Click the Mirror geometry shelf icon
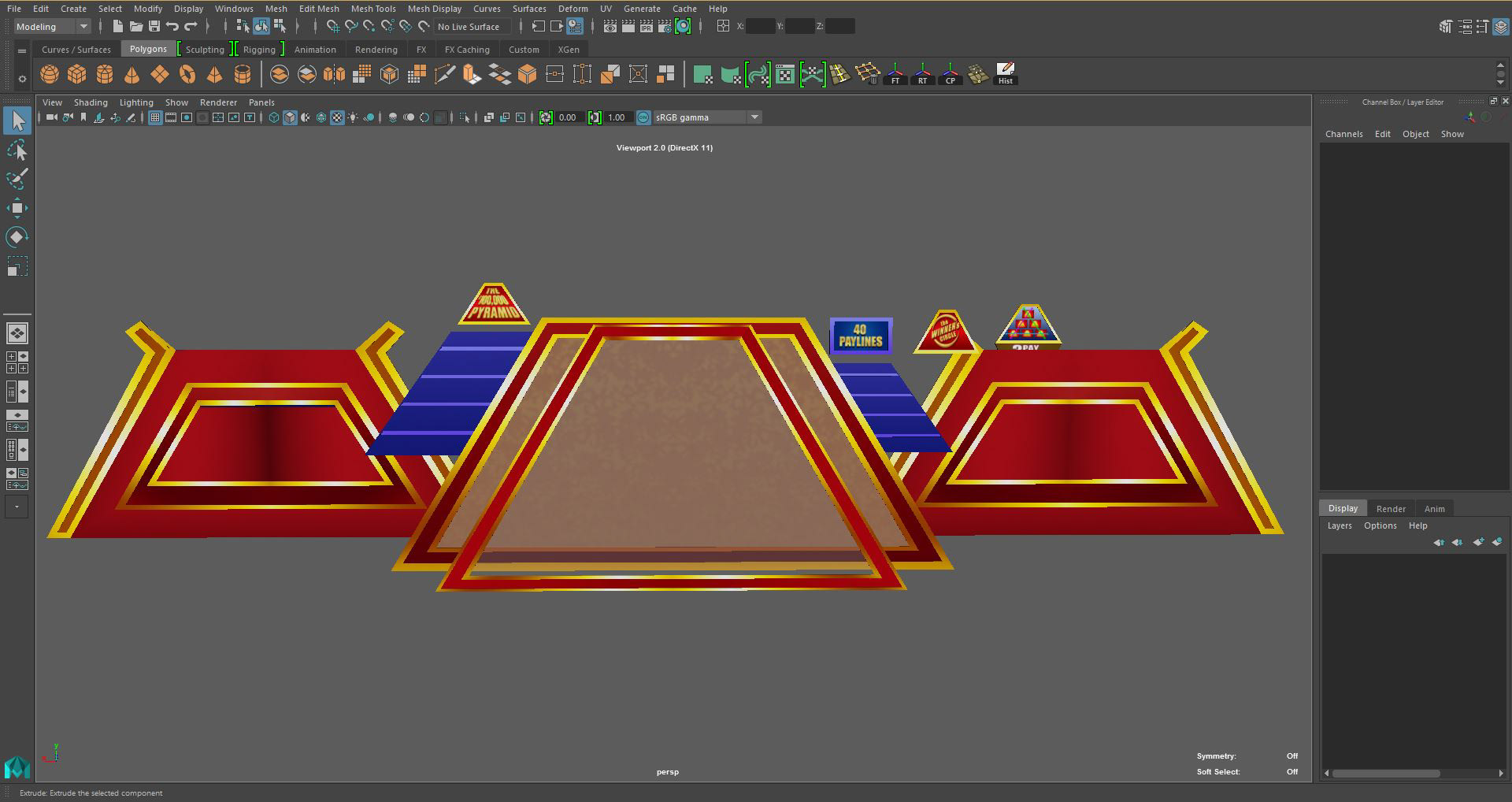The image size is (1512, 802). [x=334, y=75]
